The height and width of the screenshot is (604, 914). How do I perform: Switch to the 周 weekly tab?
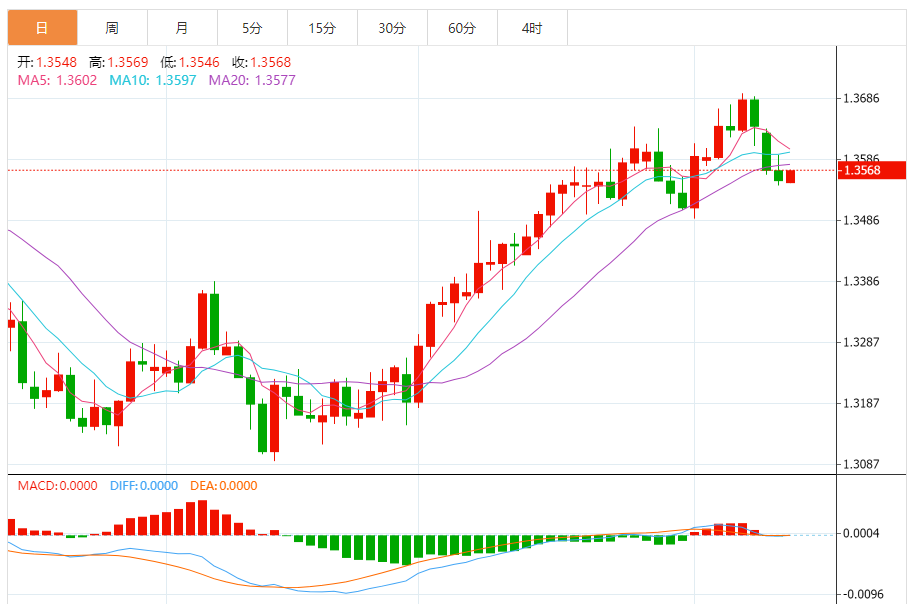(113, 27)
